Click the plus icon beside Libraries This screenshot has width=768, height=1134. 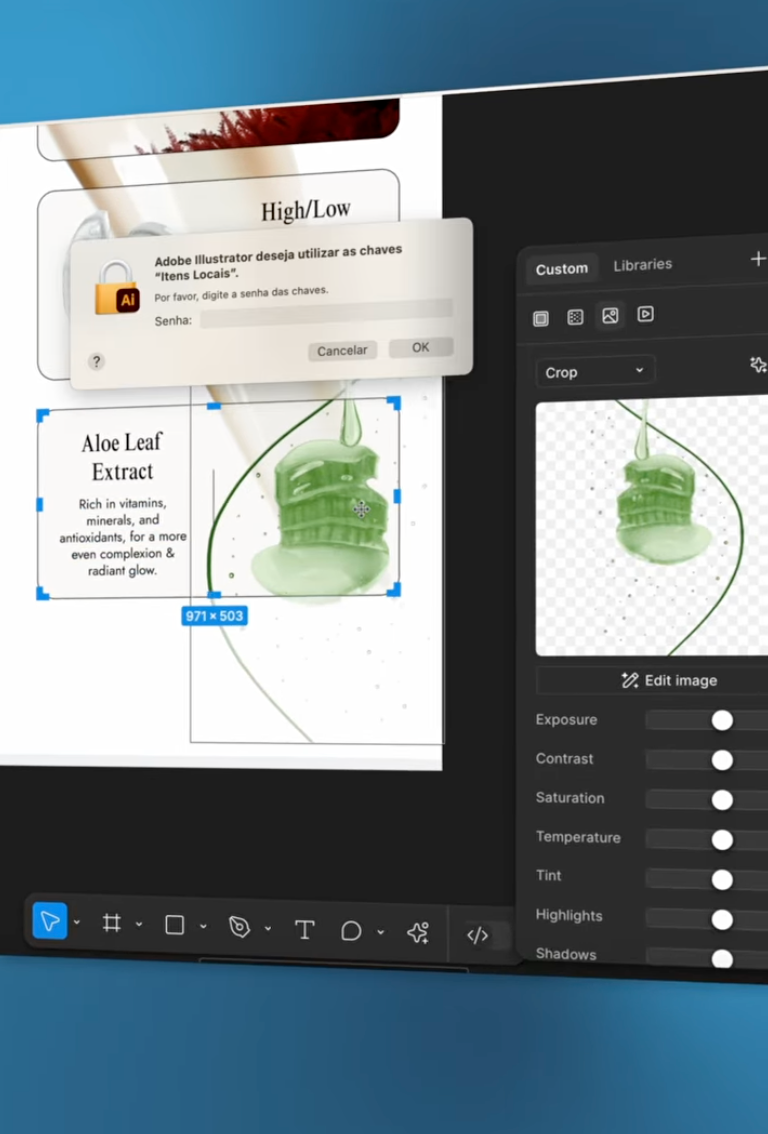click(758, 259)
